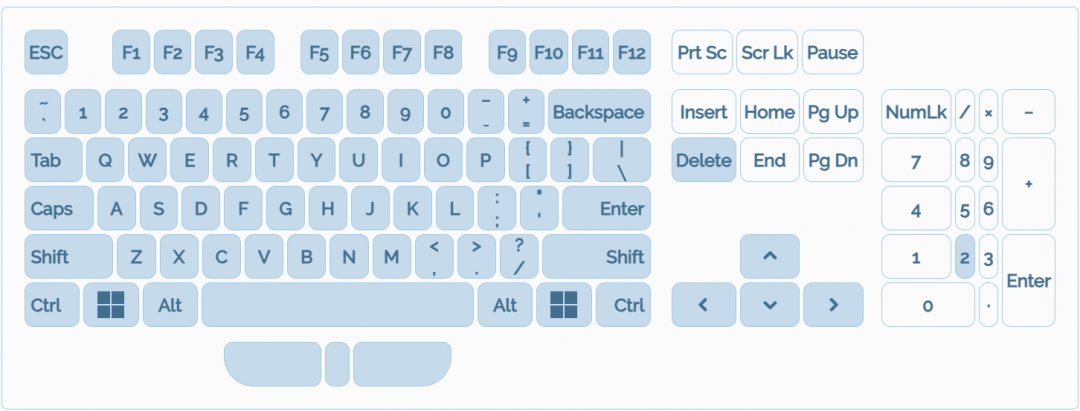Click the right arrow key
Viewport: 1080px width, 411px height.
pyautogui.click(x=832, y=305)
